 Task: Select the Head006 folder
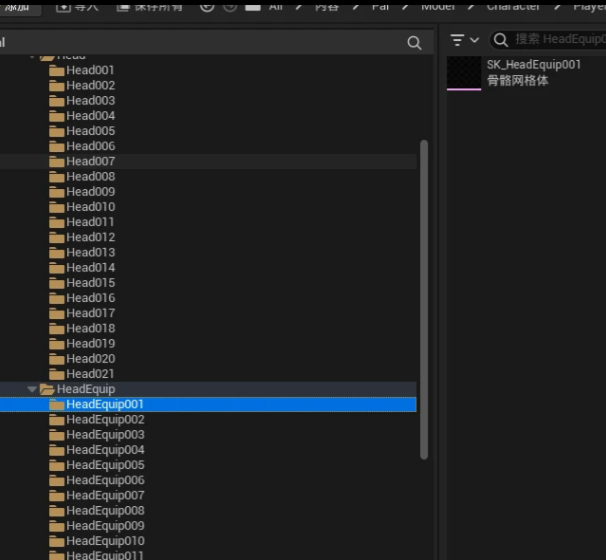[x=90, y=146]
